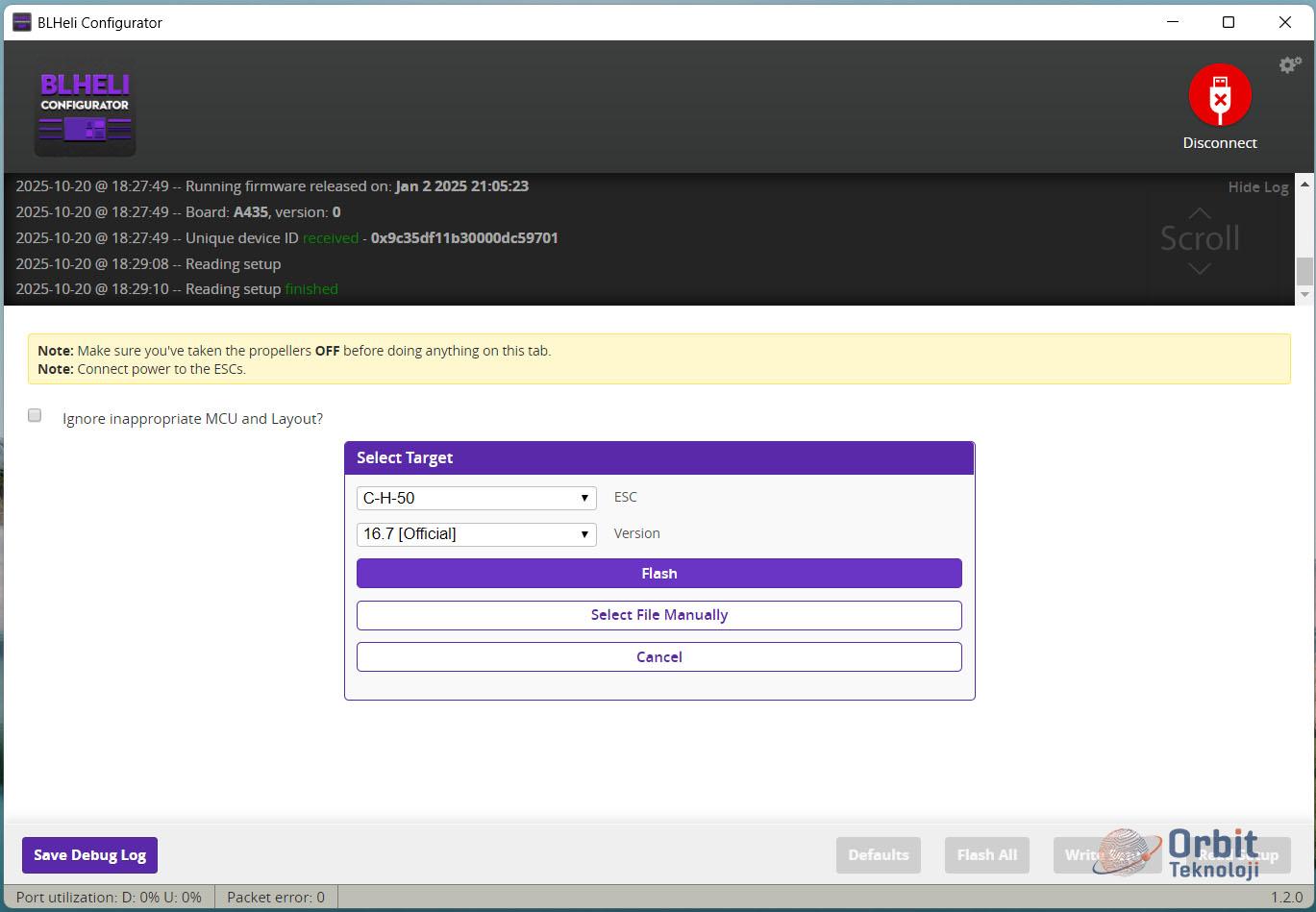The width and height of the screenshot is (1316, 912).
Task: Maximize the BLHeli Configurator window
Action: point(1228,22)
